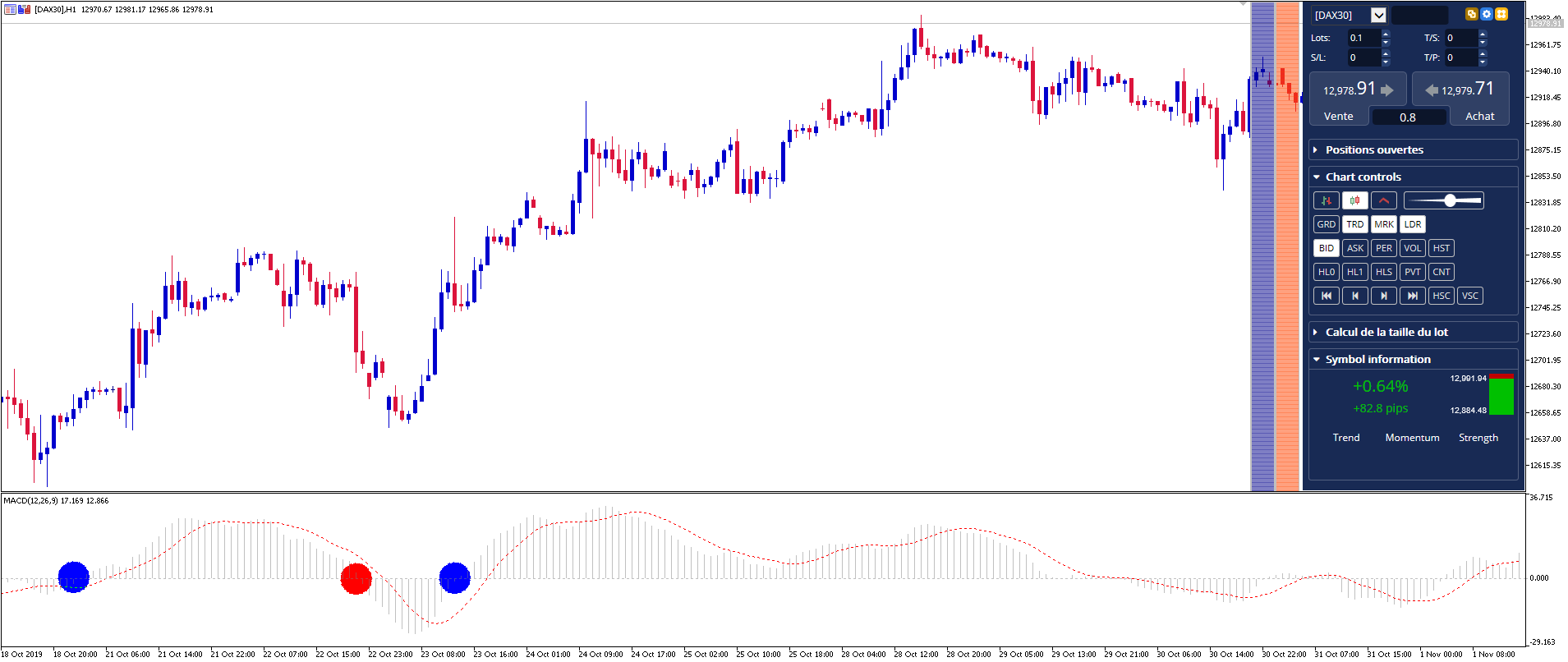Toggle the VSC vertical scale option

coord(1470,296)
